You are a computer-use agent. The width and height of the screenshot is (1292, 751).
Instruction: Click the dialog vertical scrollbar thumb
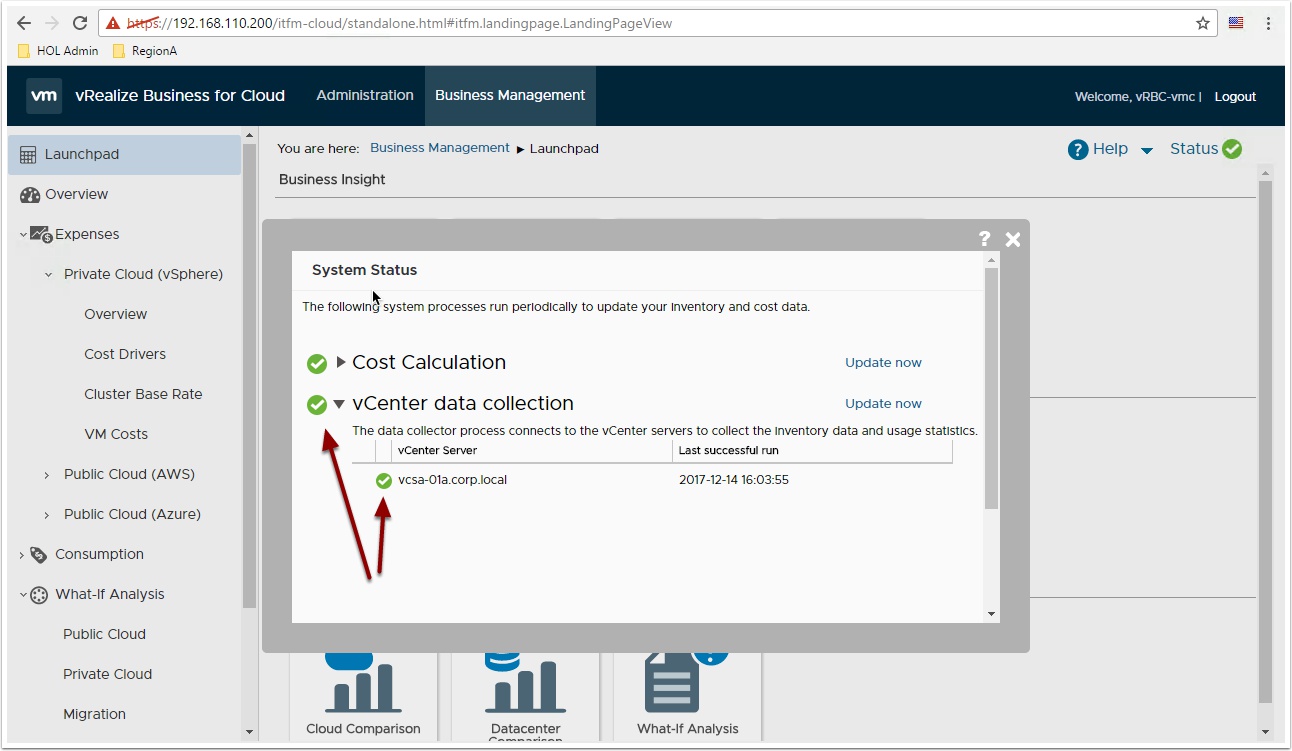coord(991,389)
